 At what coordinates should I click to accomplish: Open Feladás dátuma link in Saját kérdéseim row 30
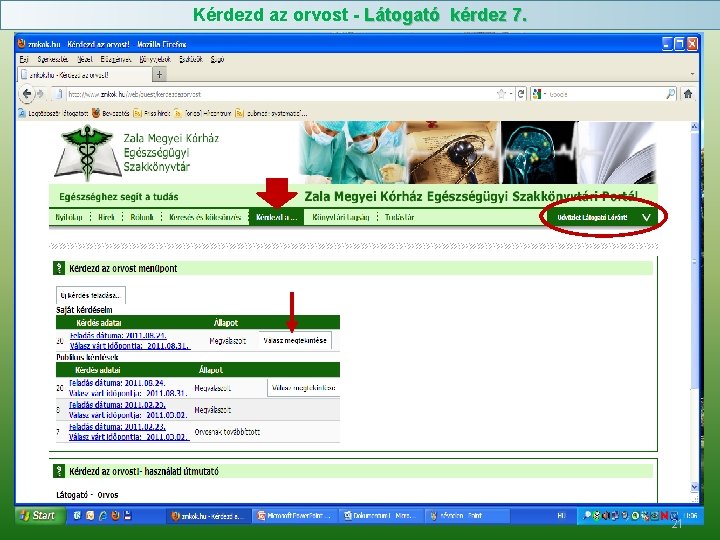pyautogui.click(x=118, y=335)
